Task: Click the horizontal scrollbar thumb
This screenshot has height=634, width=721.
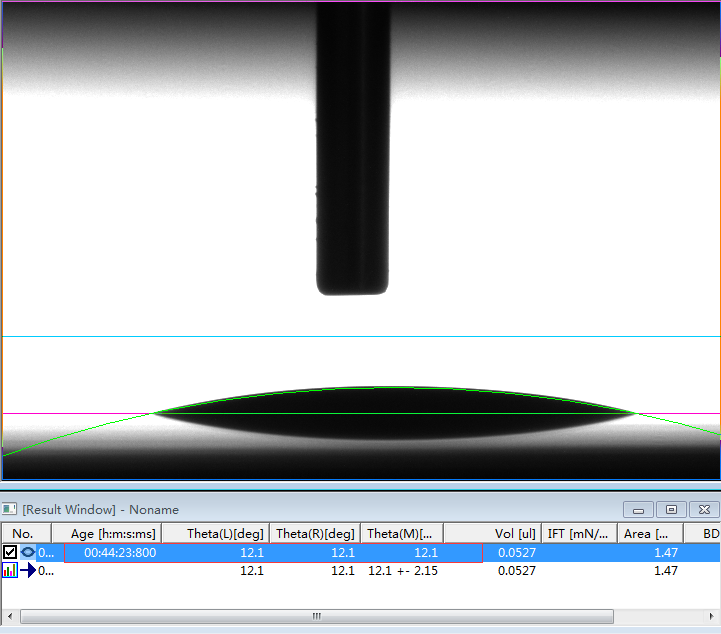Action: (x=317, y=616)
